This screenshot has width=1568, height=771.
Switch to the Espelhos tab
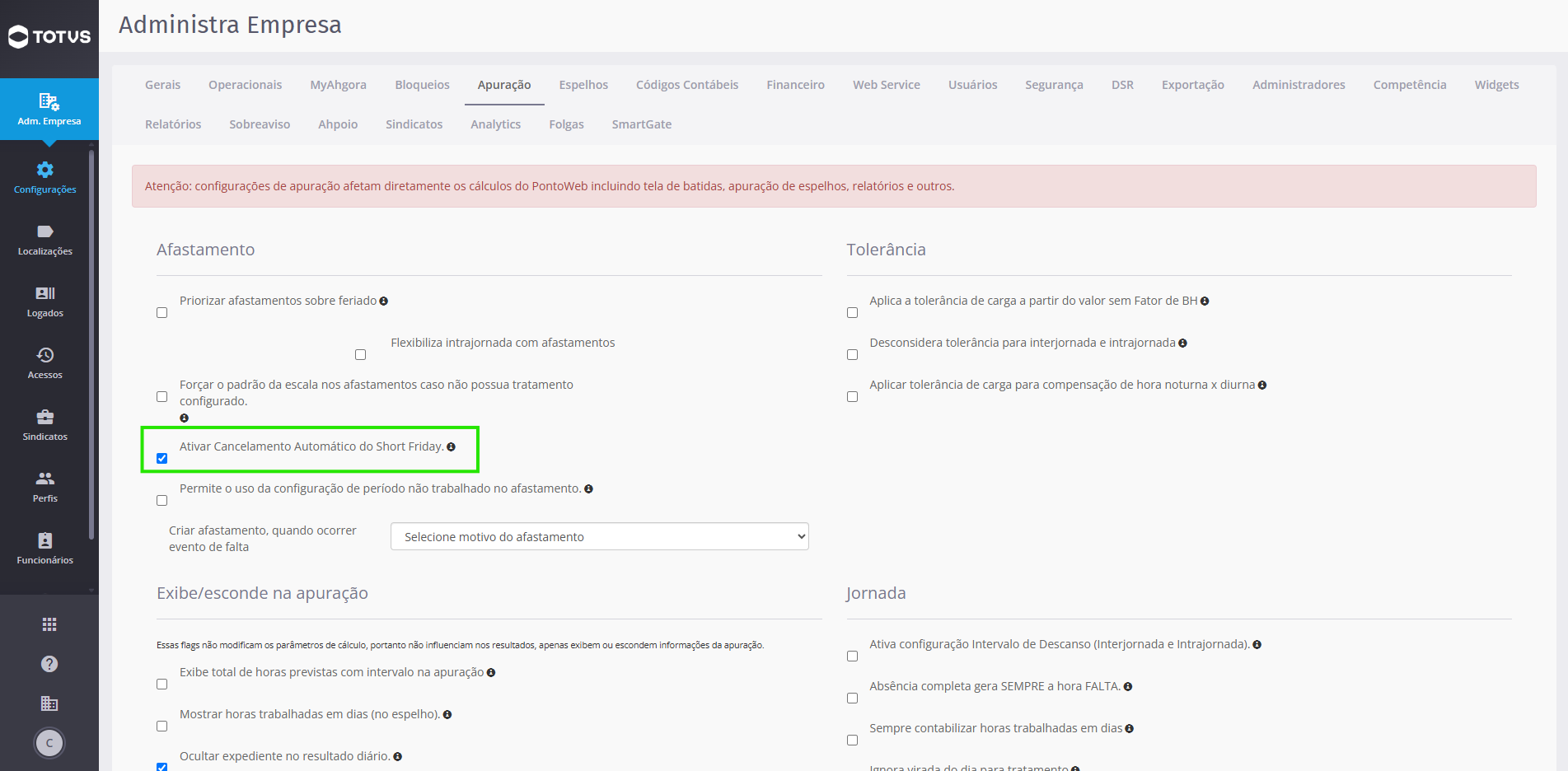583,85
